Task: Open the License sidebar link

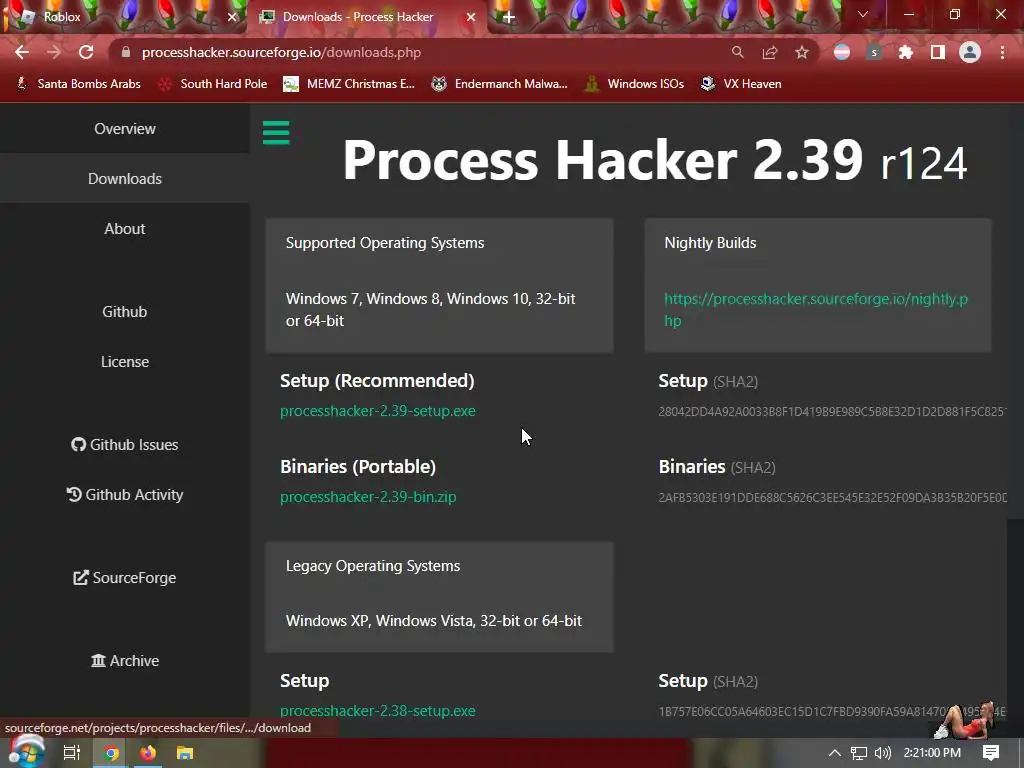Action: tap(125, 361)
